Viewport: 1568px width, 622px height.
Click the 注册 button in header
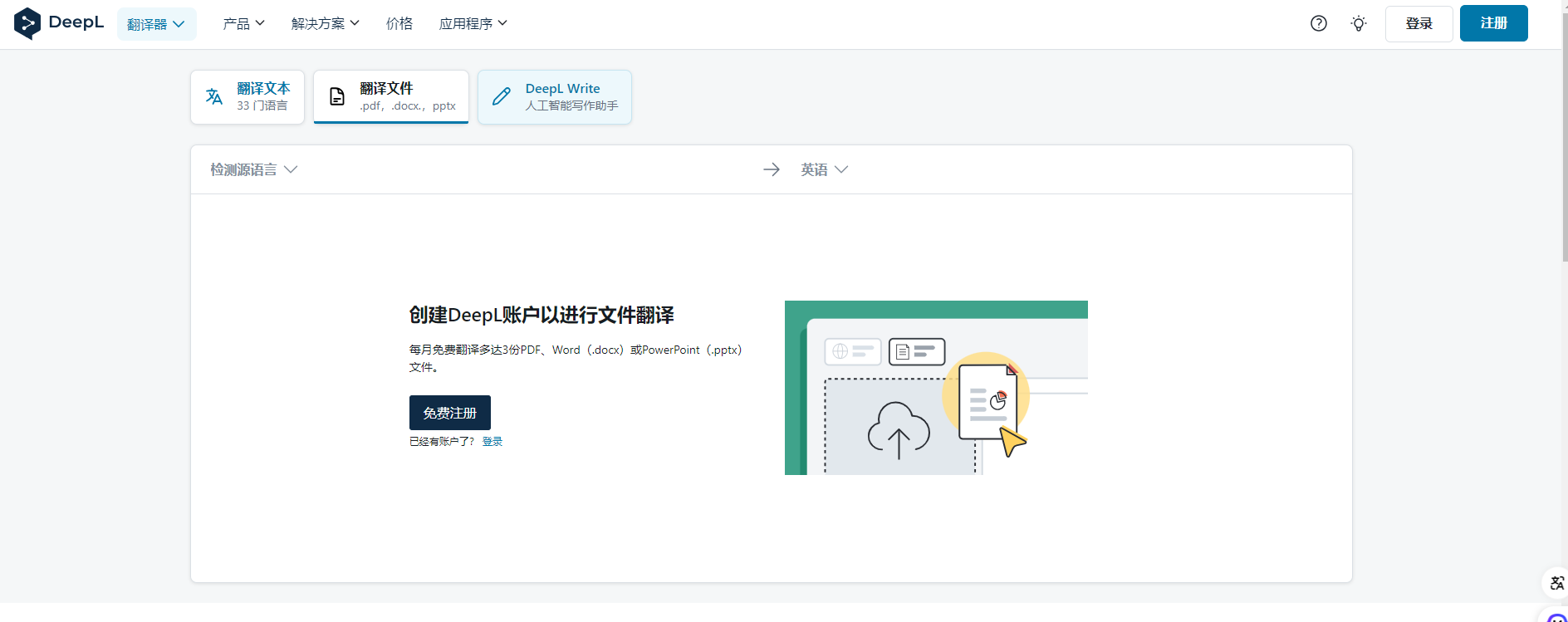point(1493,23)
